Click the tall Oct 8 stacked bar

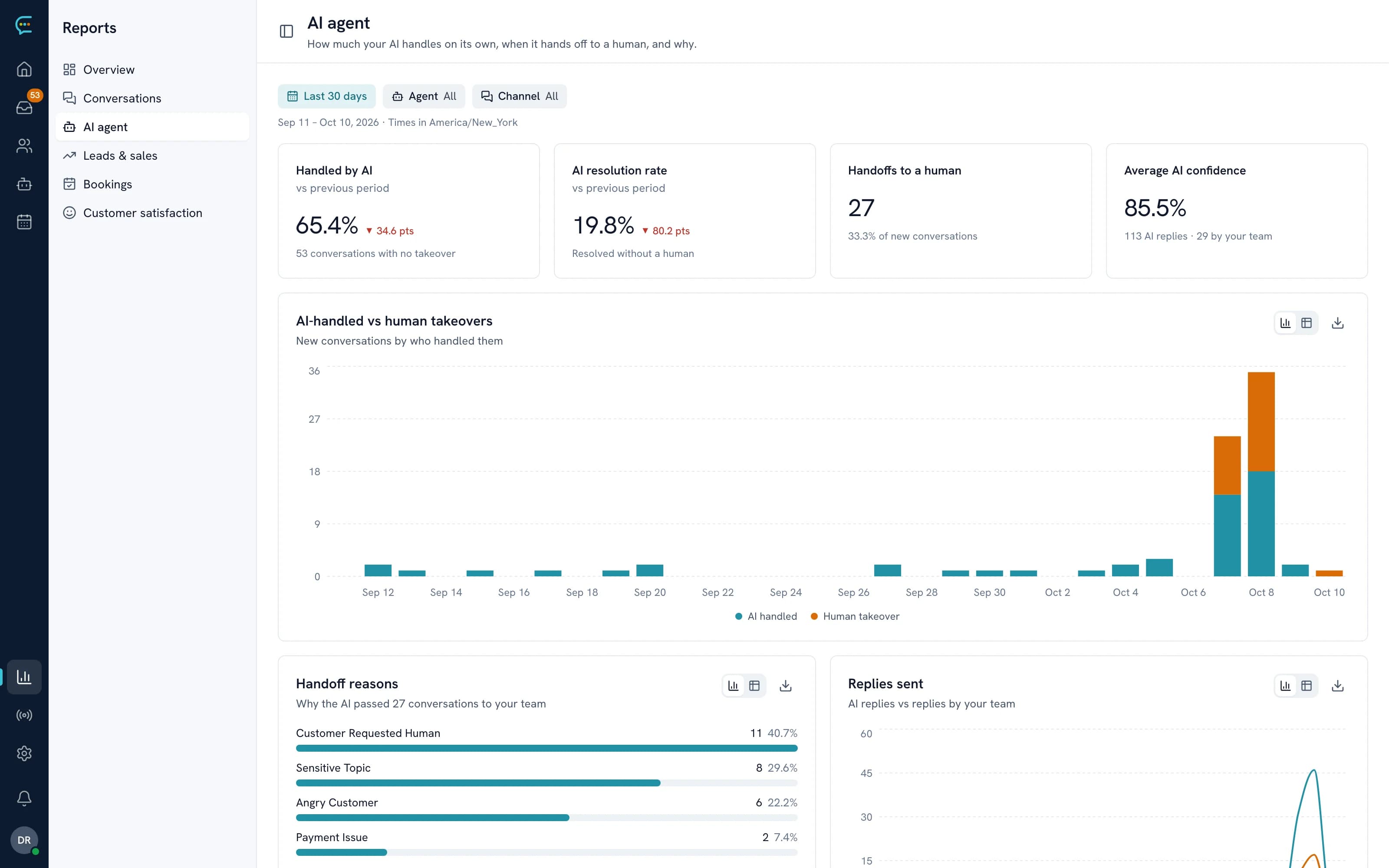(x=1261, y=474)
